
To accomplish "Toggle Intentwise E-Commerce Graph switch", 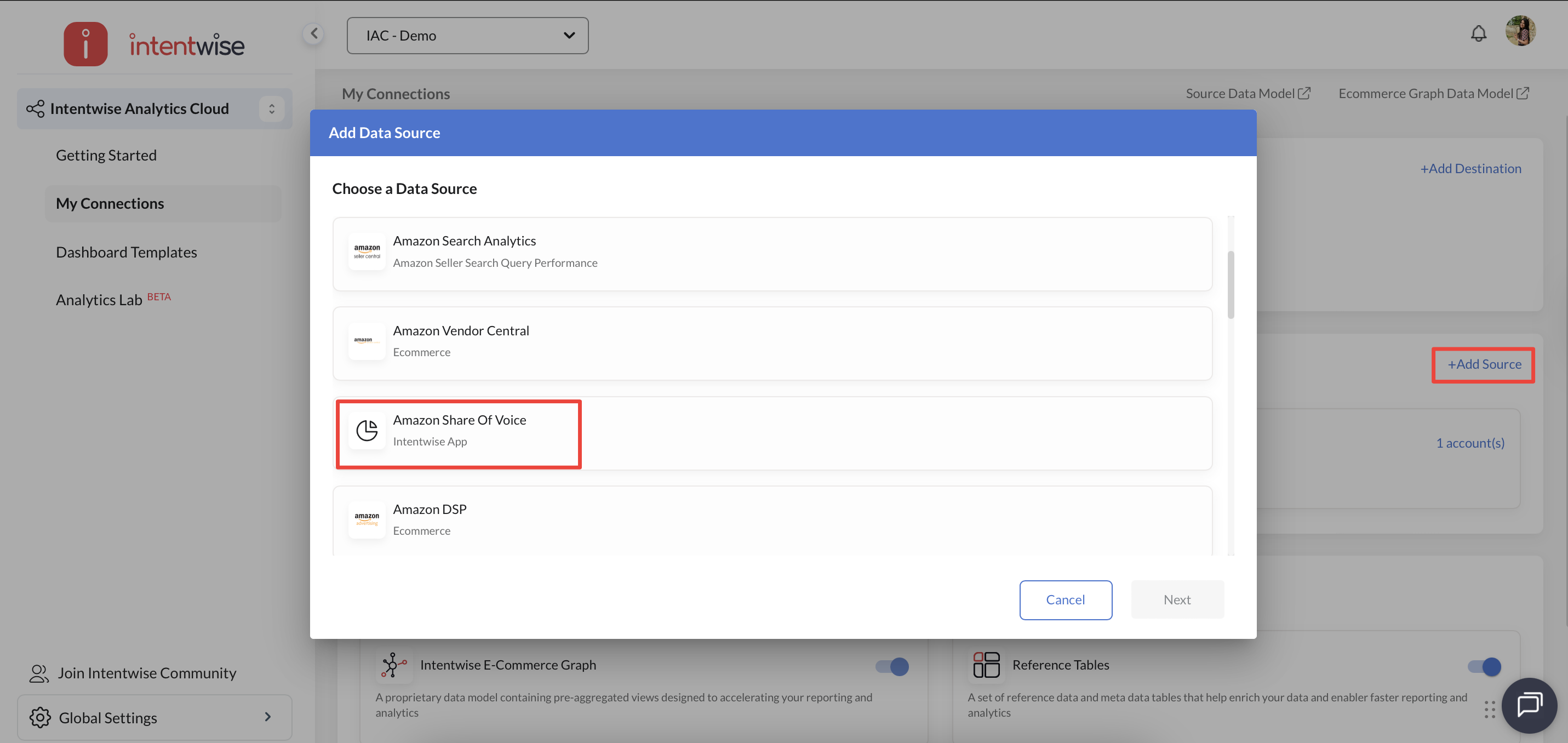I will coord(892,666).
